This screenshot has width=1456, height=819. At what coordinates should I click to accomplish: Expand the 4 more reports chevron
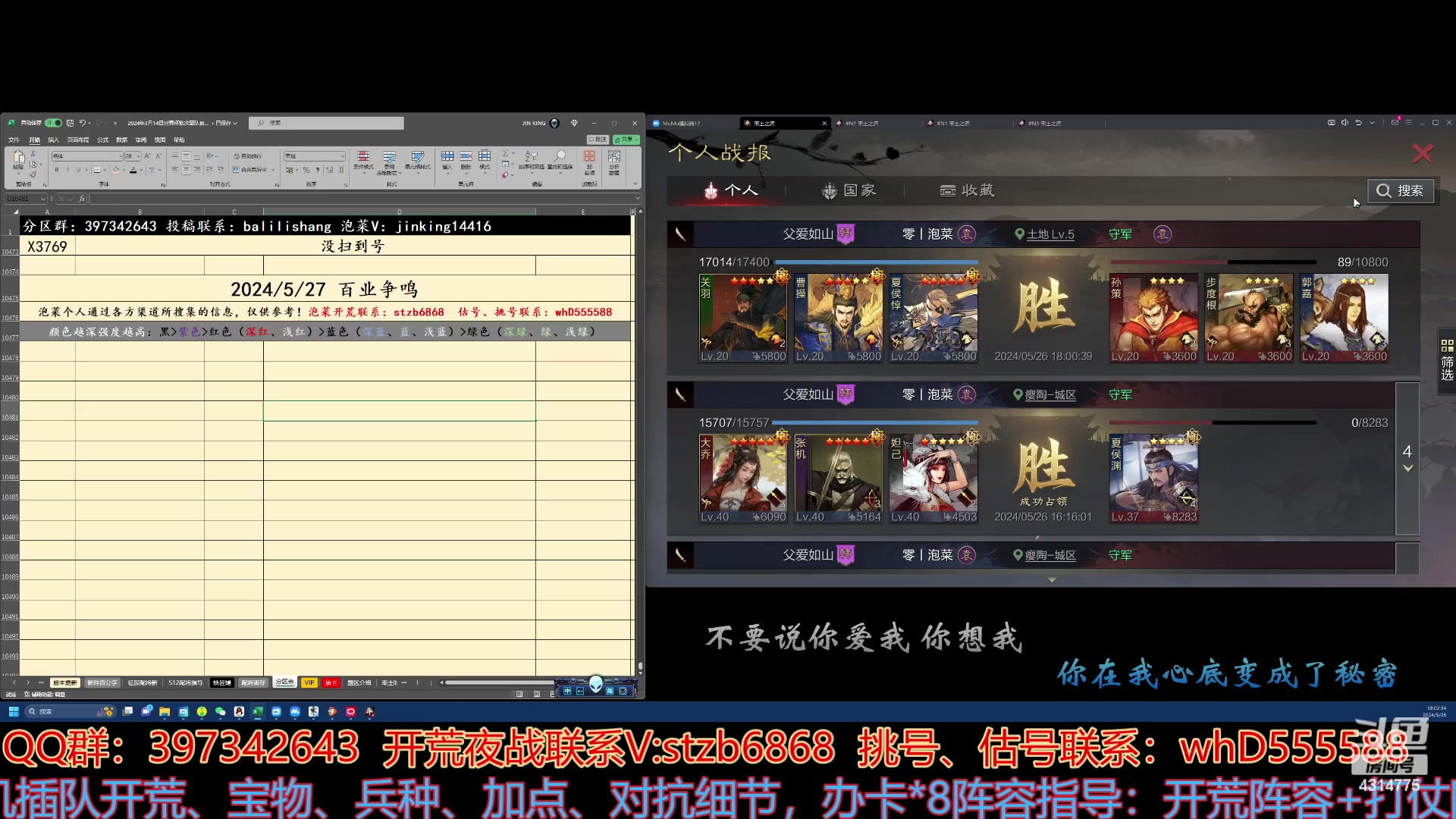(x=1407, y=468)
